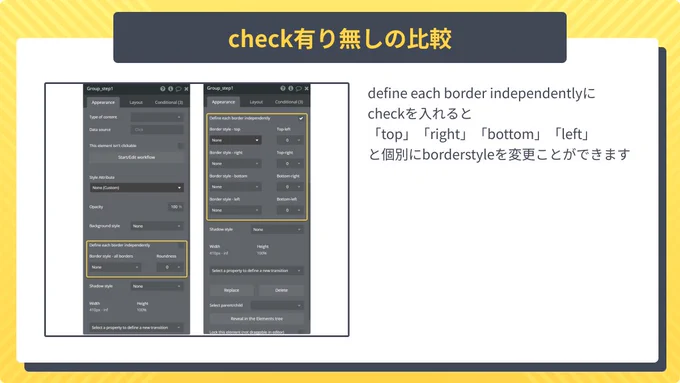Viewport: 680px width, 383px height.
Task: Open the comment icon in right panel header
Action: pos(298,88)
